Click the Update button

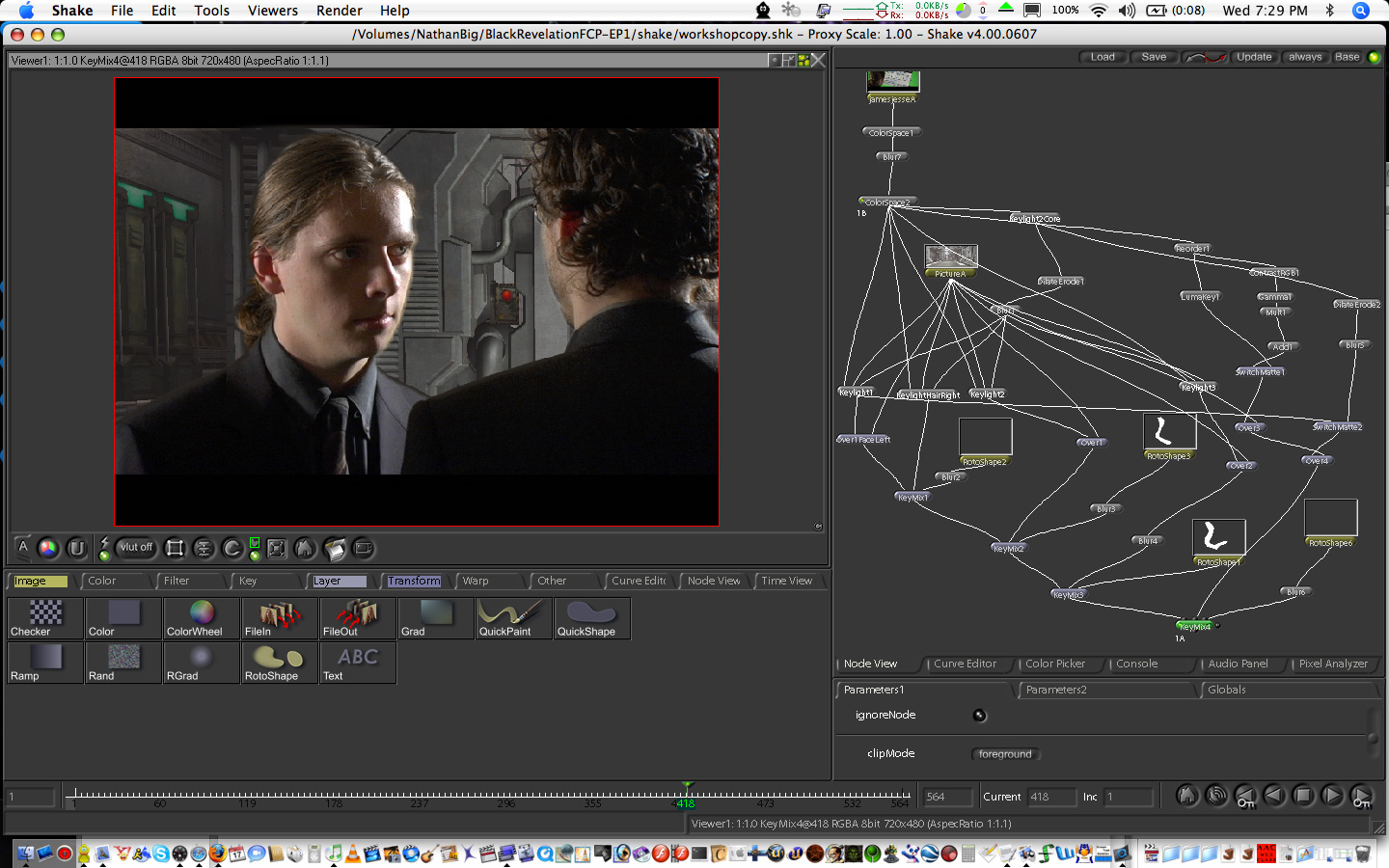pos(1254,57)
